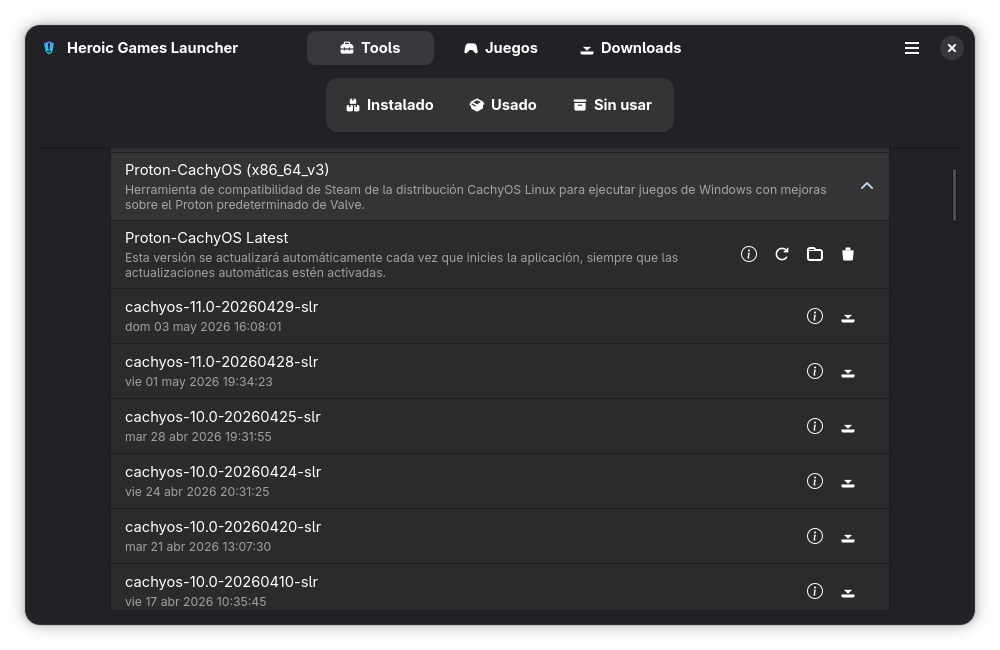This screenshot has height=650, width=1000.
Task: Switch to the Tools tab
Action: click(x=370, y=48)
